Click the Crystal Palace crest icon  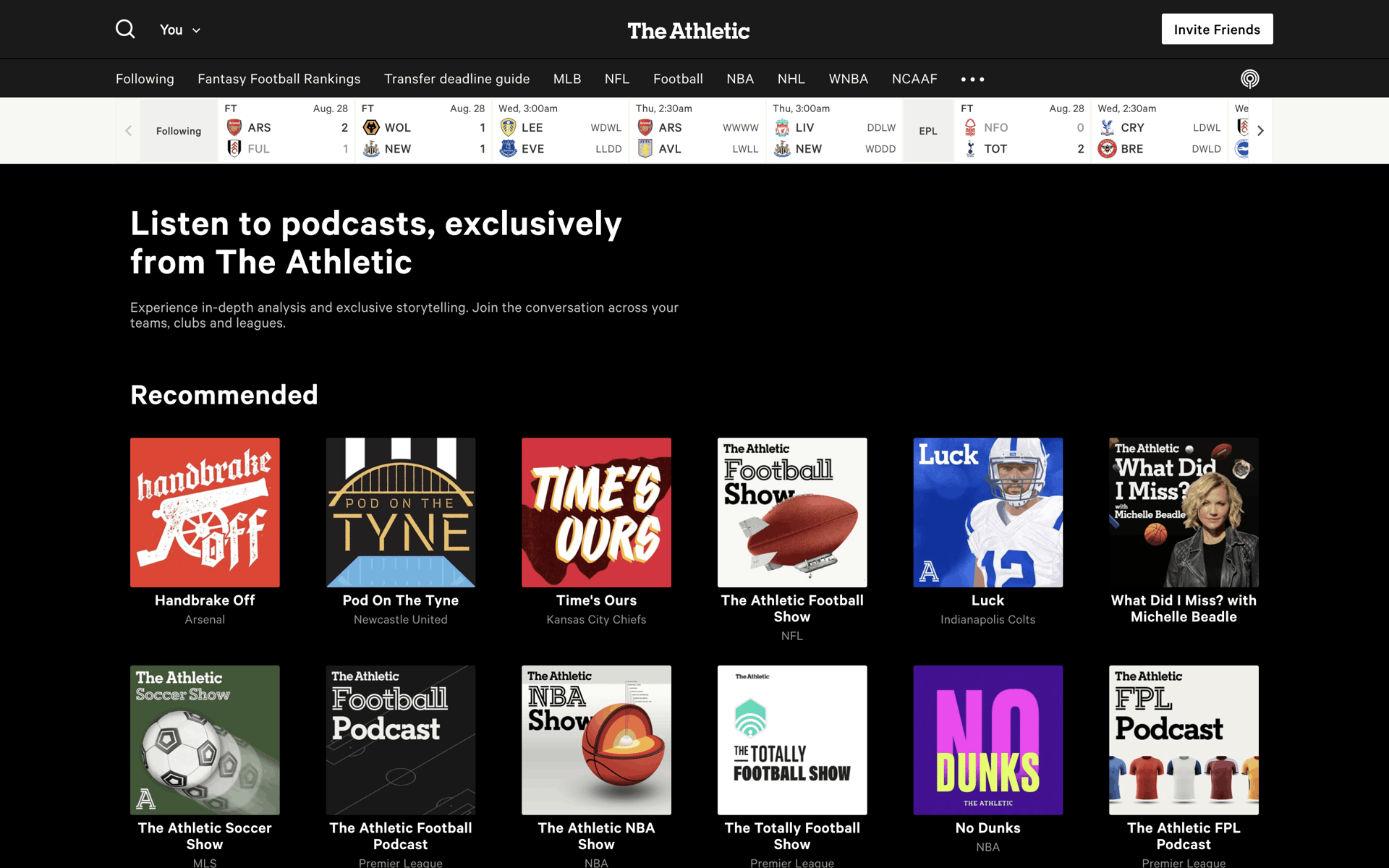1107,127
